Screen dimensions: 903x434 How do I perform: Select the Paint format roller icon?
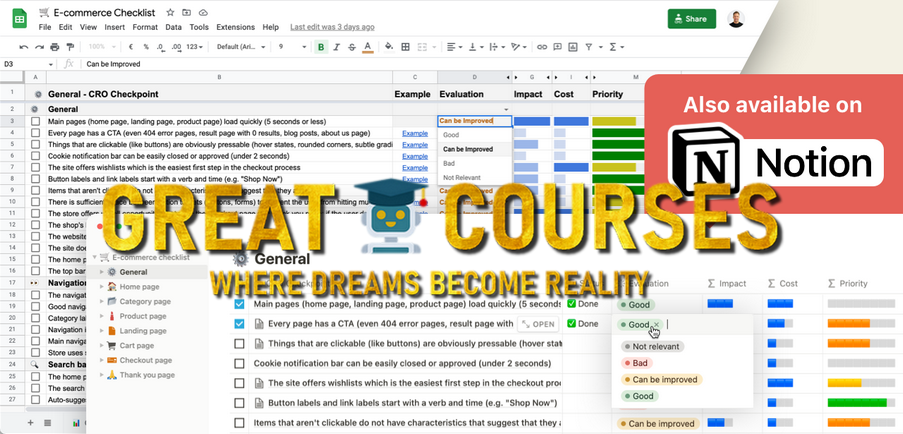coord(70,47)
